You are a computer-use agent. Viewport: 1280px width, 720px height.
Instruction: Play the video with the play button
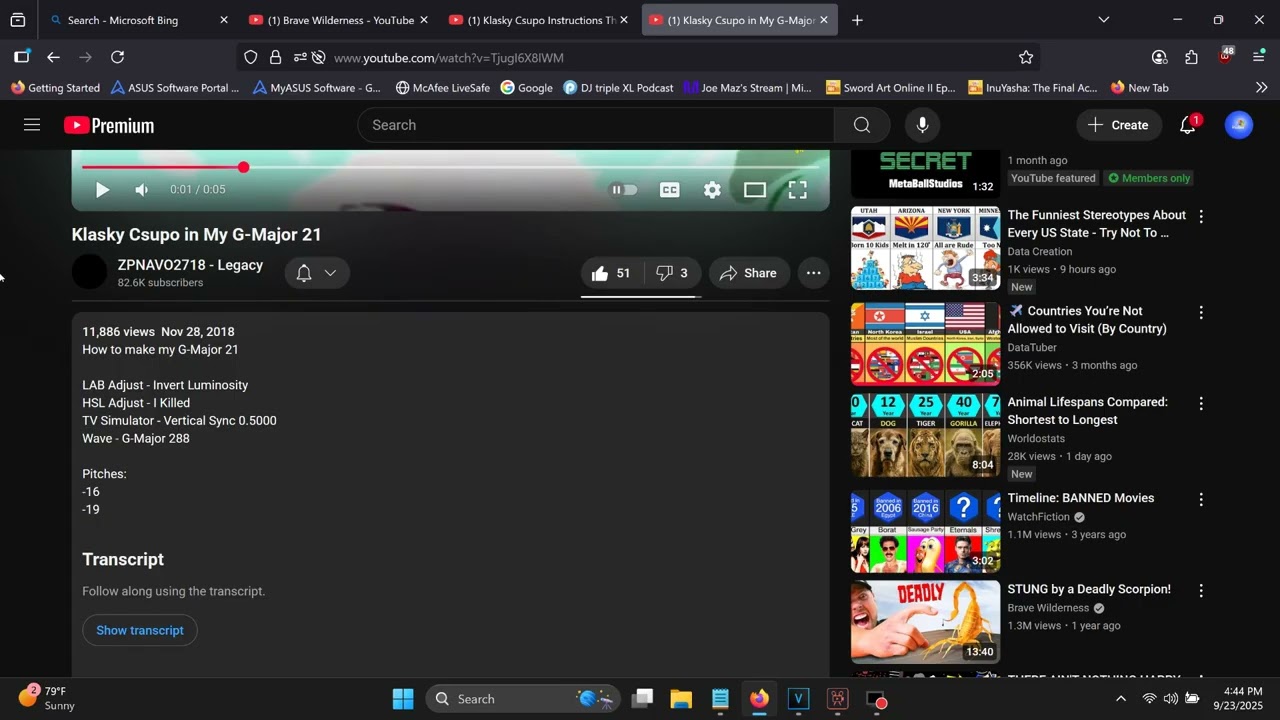102,190
